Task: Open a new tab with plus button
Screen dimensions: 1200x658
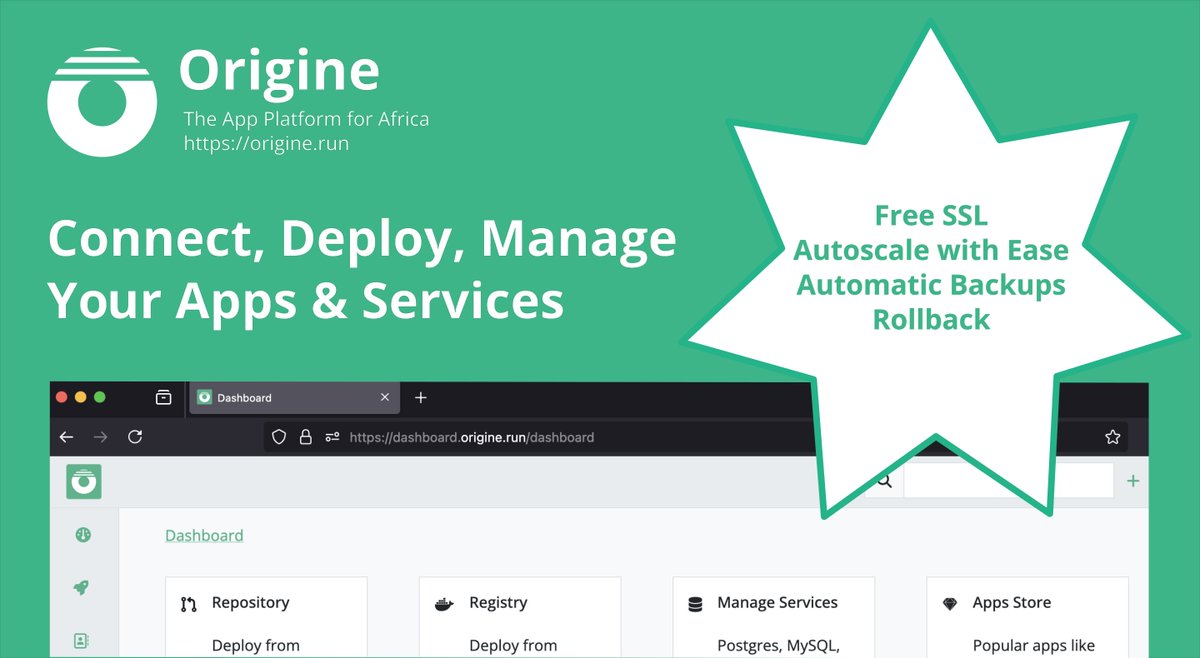Action: point(421,397)
